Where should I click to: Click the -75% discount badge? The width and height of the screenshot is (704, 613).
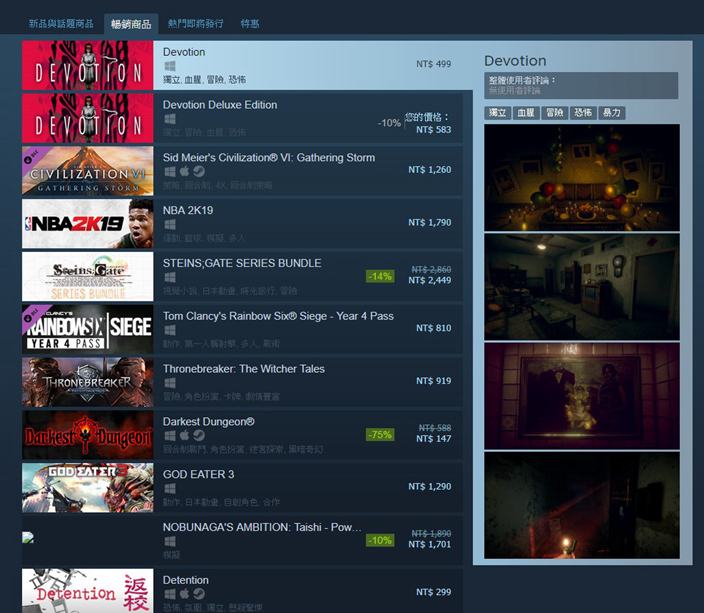pos(380,435)
